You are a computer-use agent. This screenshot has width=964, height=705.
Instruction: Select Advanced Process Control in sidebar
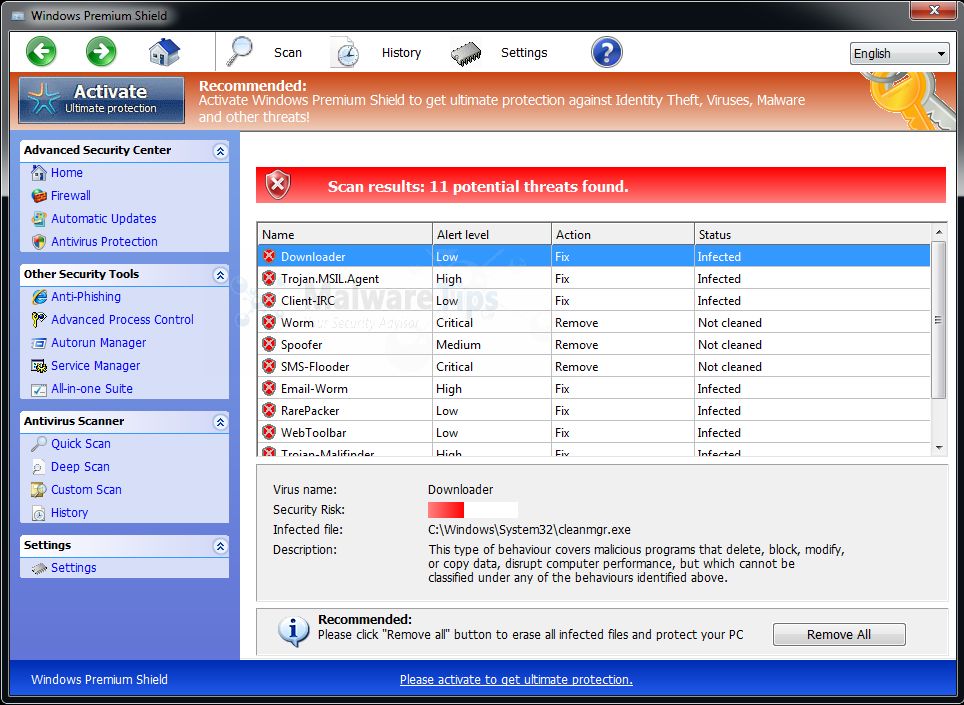point(122,320)
